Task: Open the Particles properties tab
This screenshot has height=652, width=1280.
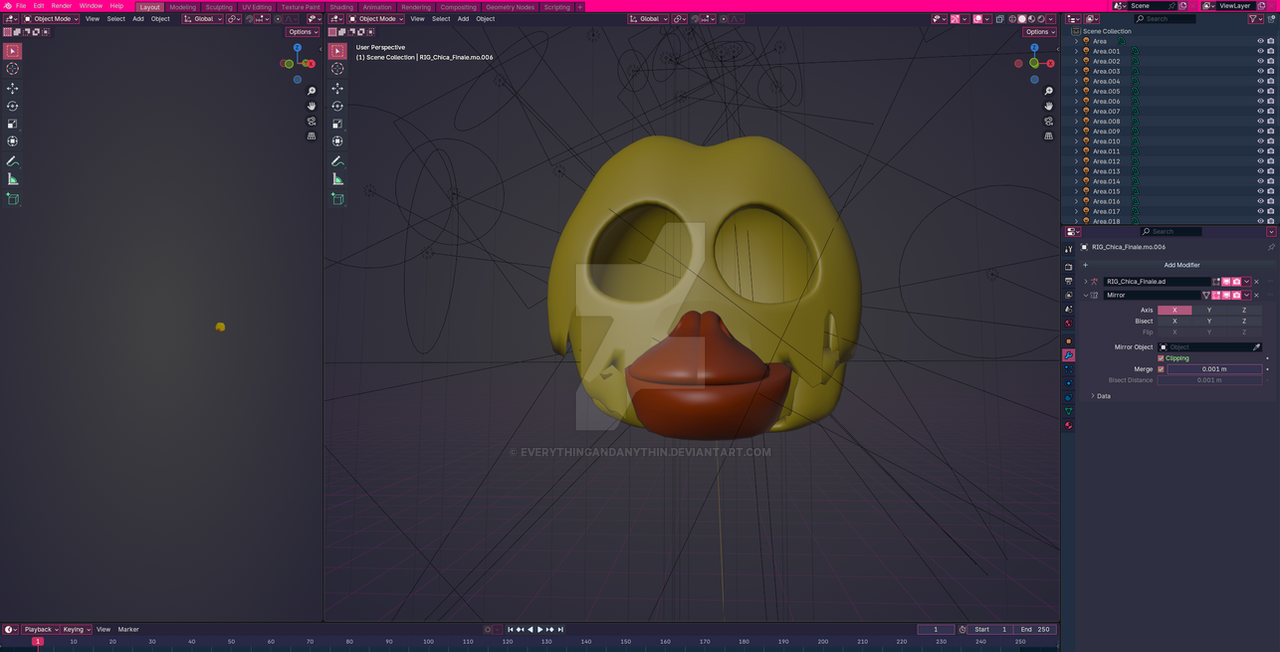Action: click(x=1069, y=369)
